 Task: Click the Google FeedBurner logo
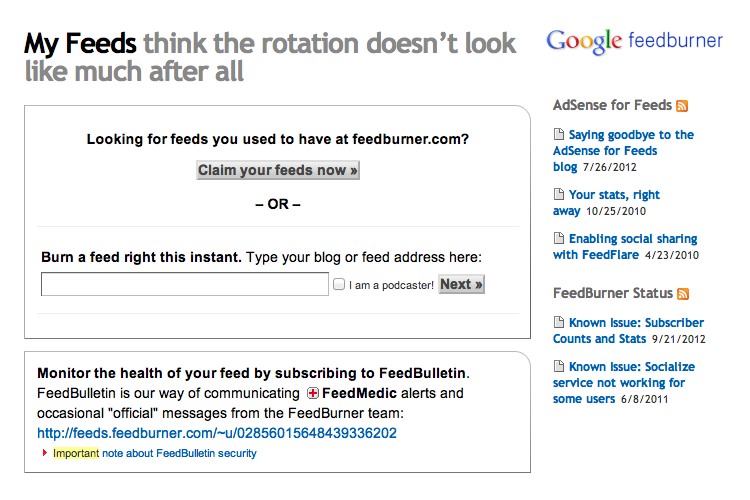tap(632, 41)
